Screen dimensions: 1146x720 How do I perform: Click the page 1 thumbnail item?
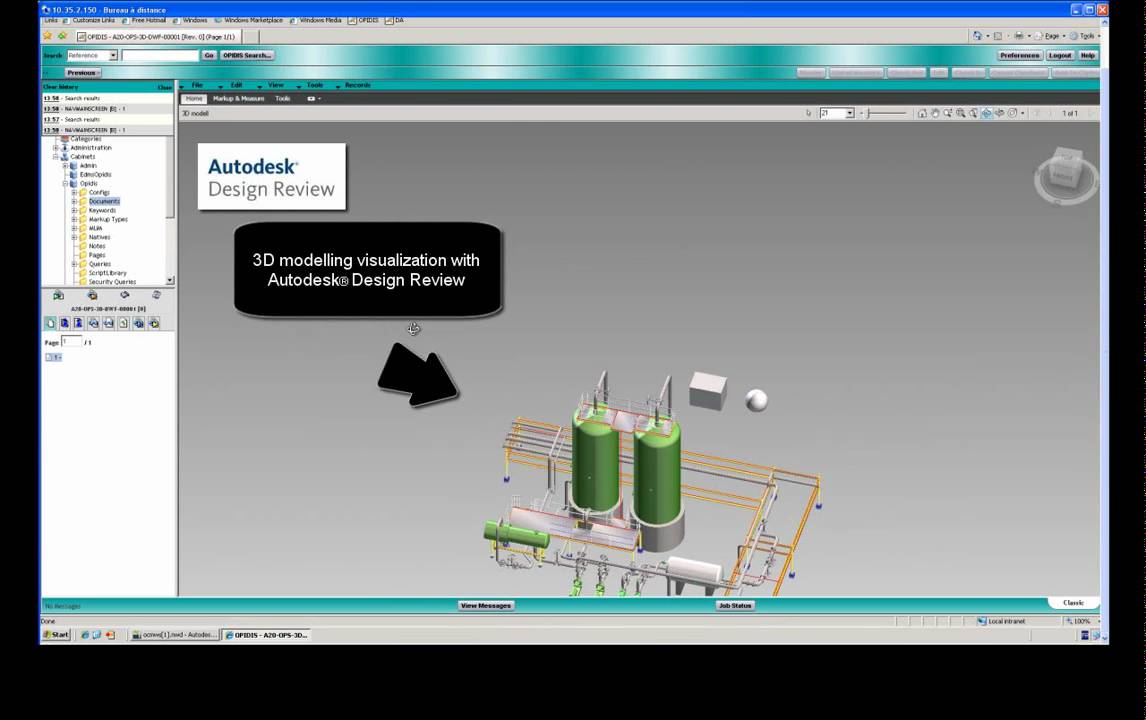[x=53, y=357]
